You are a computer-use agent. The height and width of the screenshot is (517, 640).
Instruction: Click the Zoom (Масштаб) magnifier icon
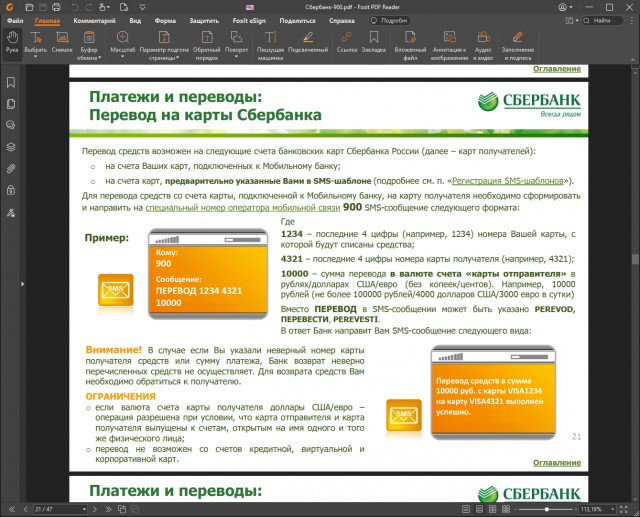tap(122, 37)
